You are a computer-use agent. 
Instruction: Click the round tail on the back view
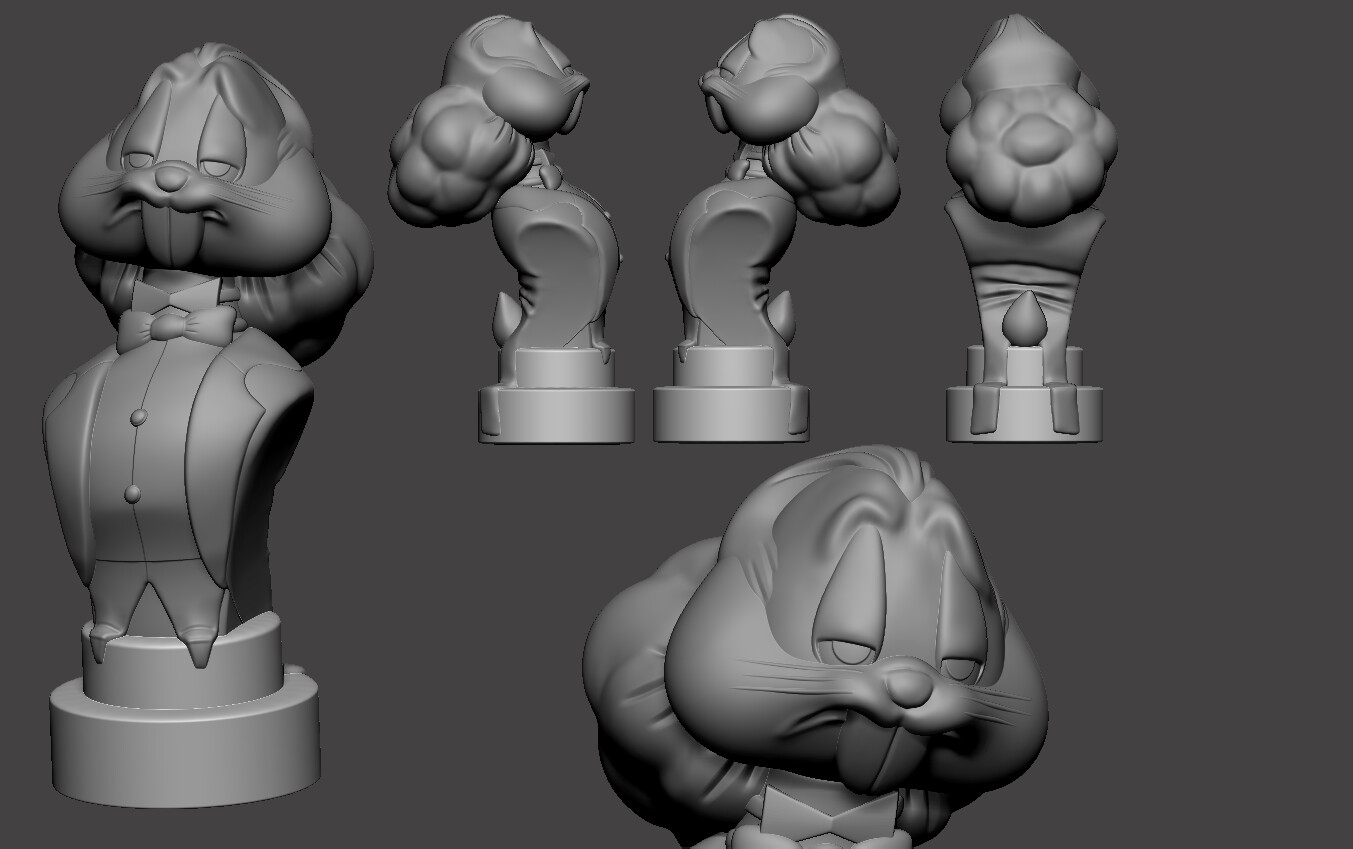coord(1023,318)
